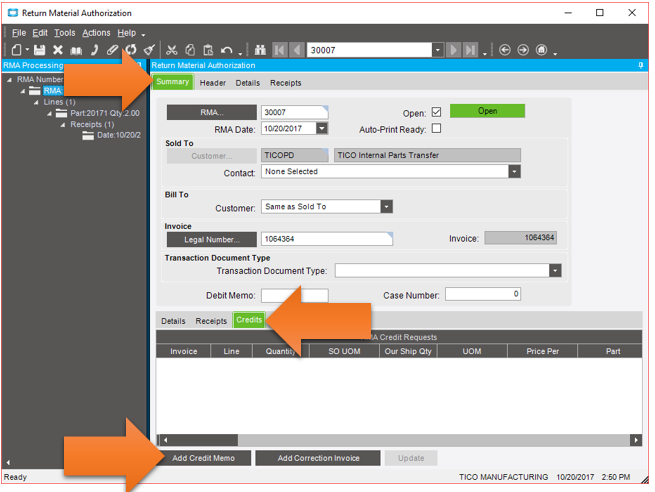Viewport: 655px width, 492px height.
Task: Open Bill To Customer dropdown
Action: [386, 206]
